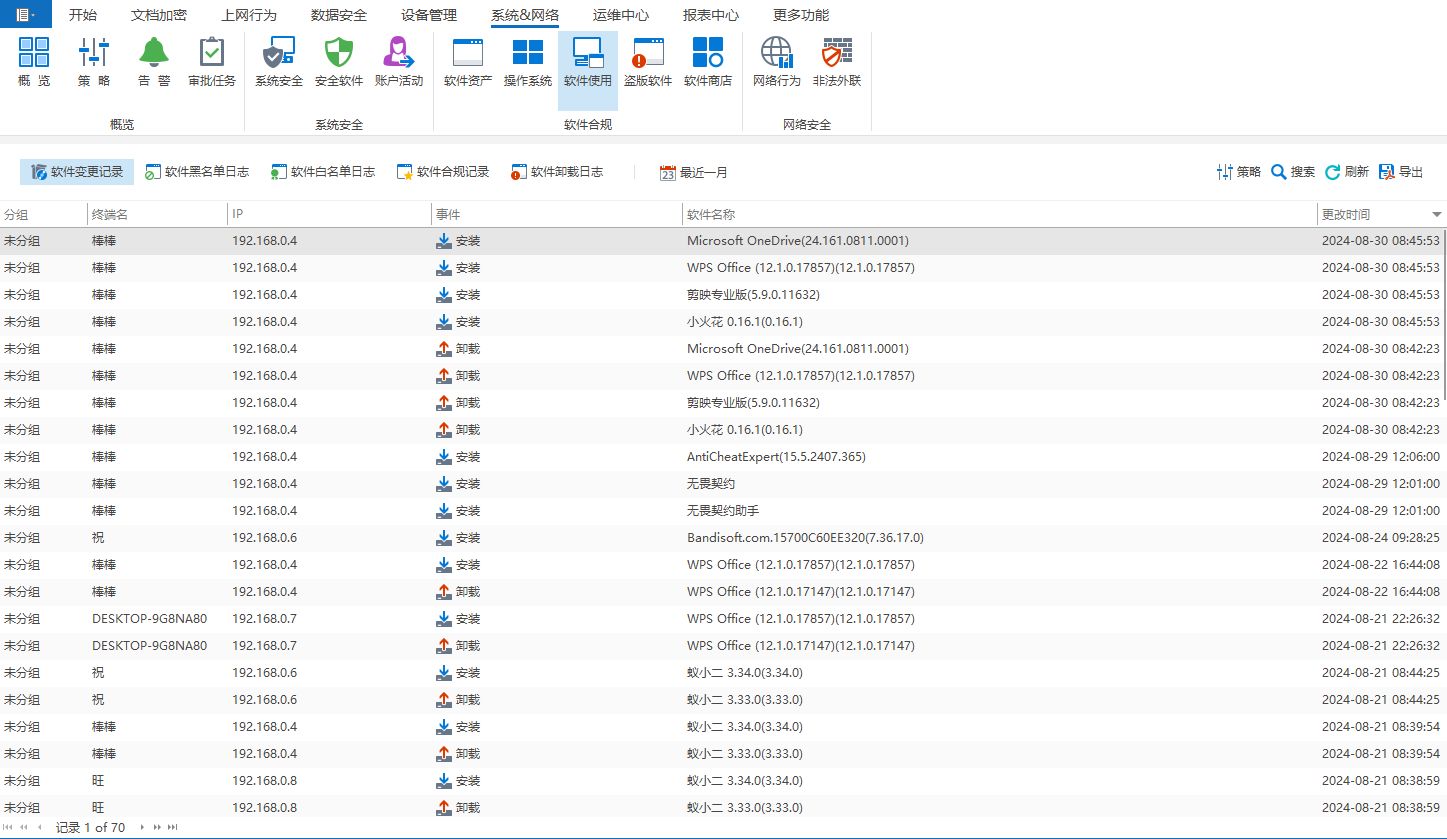The width and height of the screenshot is (1447, 839).
Task: Open the 最近一月 date range picker
Action: point(694,172)
